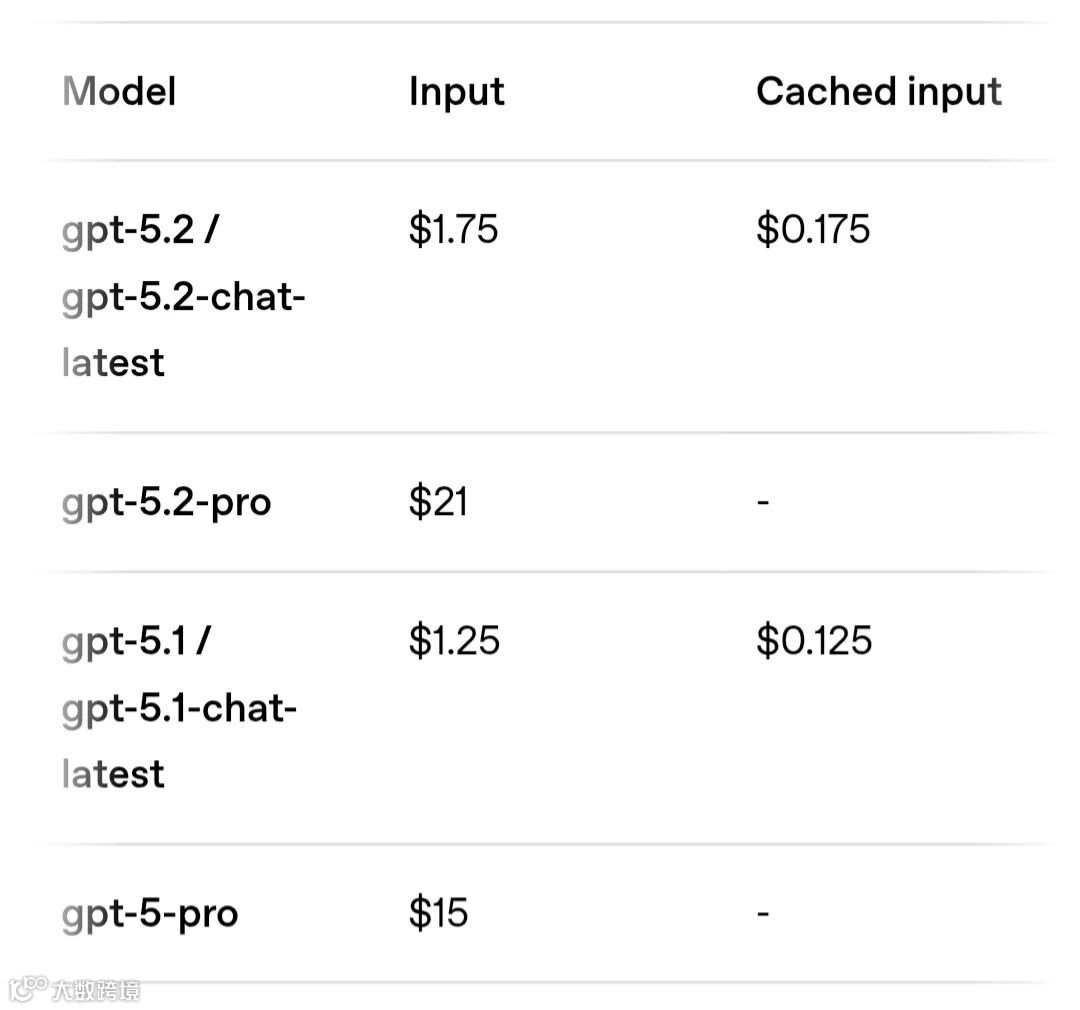Click the cached input dash for gpt-5.2-pro

tap(763, 502)
